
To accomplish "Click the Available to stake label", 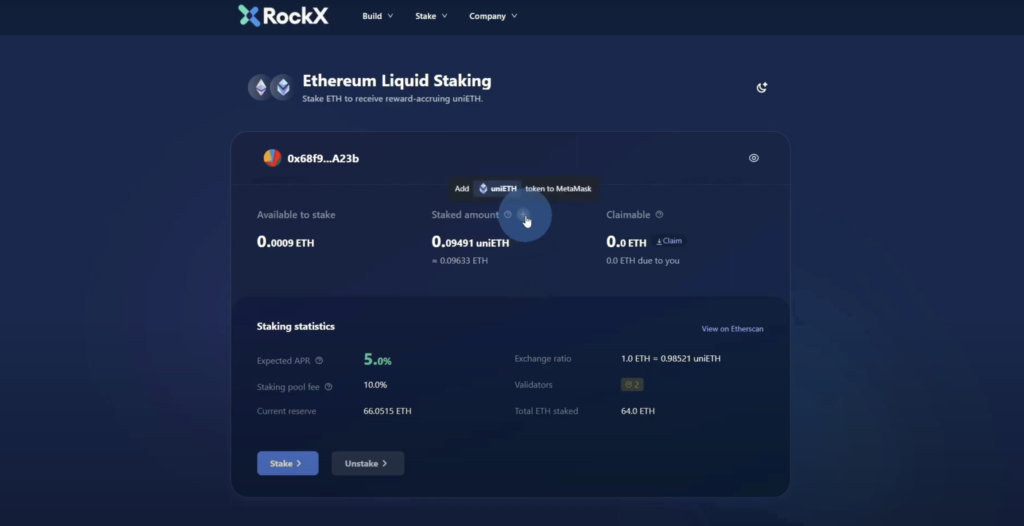I will 296,215.
